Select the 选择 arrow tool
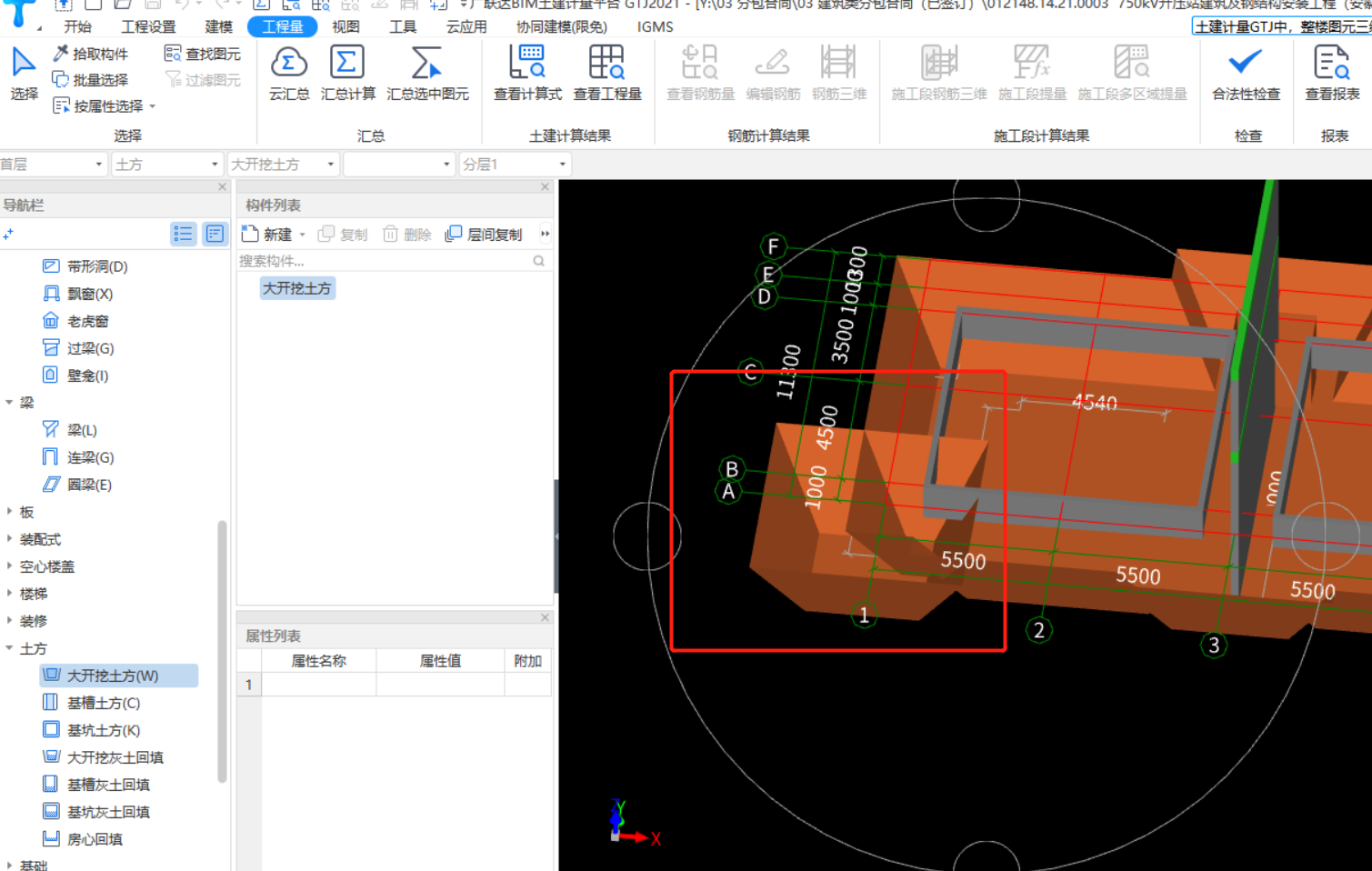Screen dimensions: 1372x871 point(24,73)
